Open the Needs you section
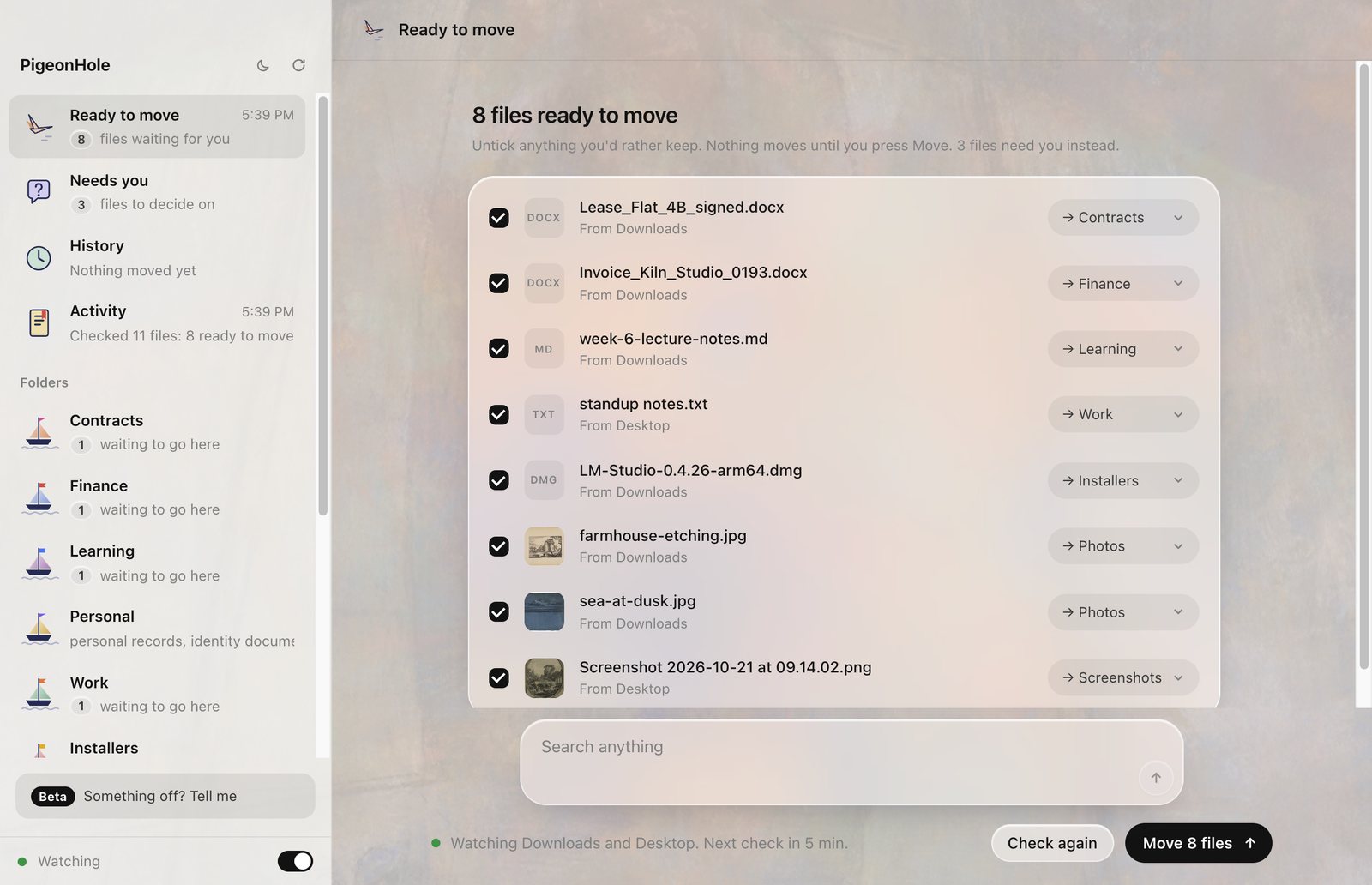 157,192
